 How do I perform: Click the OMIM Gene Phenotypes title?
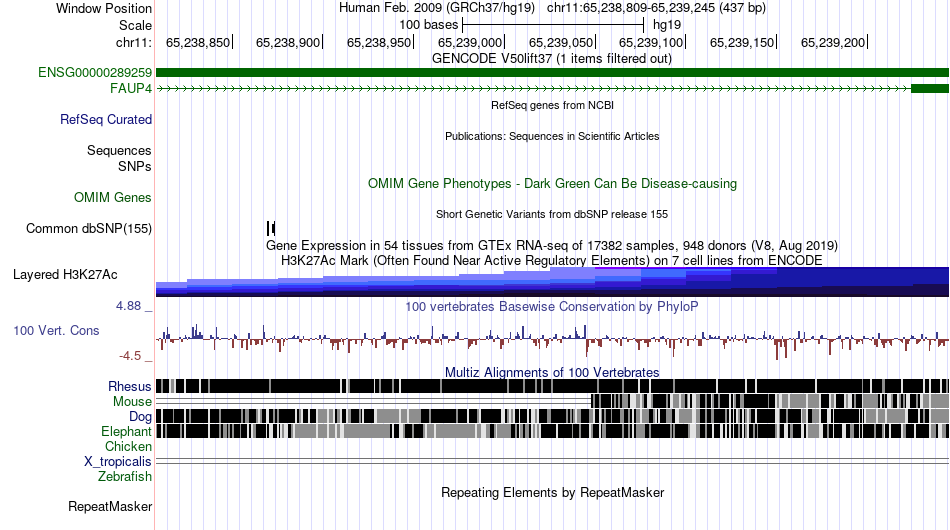(552, 184)
